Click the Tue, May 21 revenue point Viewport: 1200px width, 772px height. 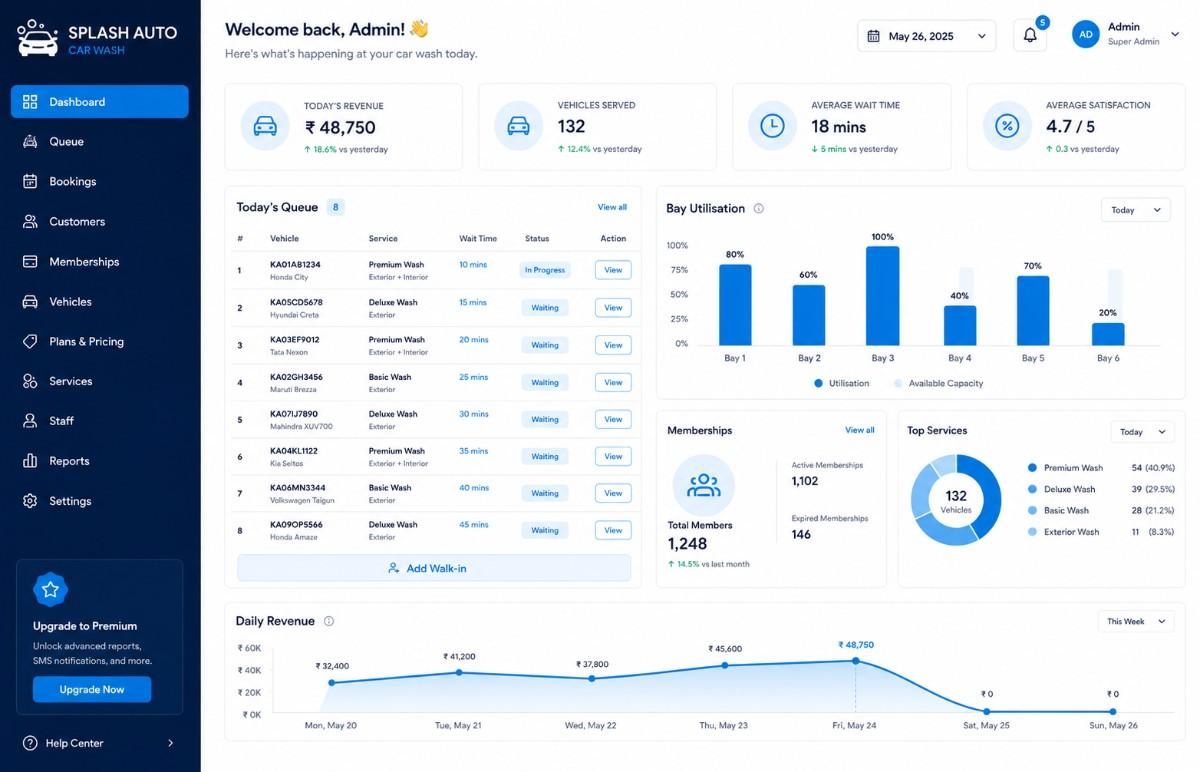[459, 672]
